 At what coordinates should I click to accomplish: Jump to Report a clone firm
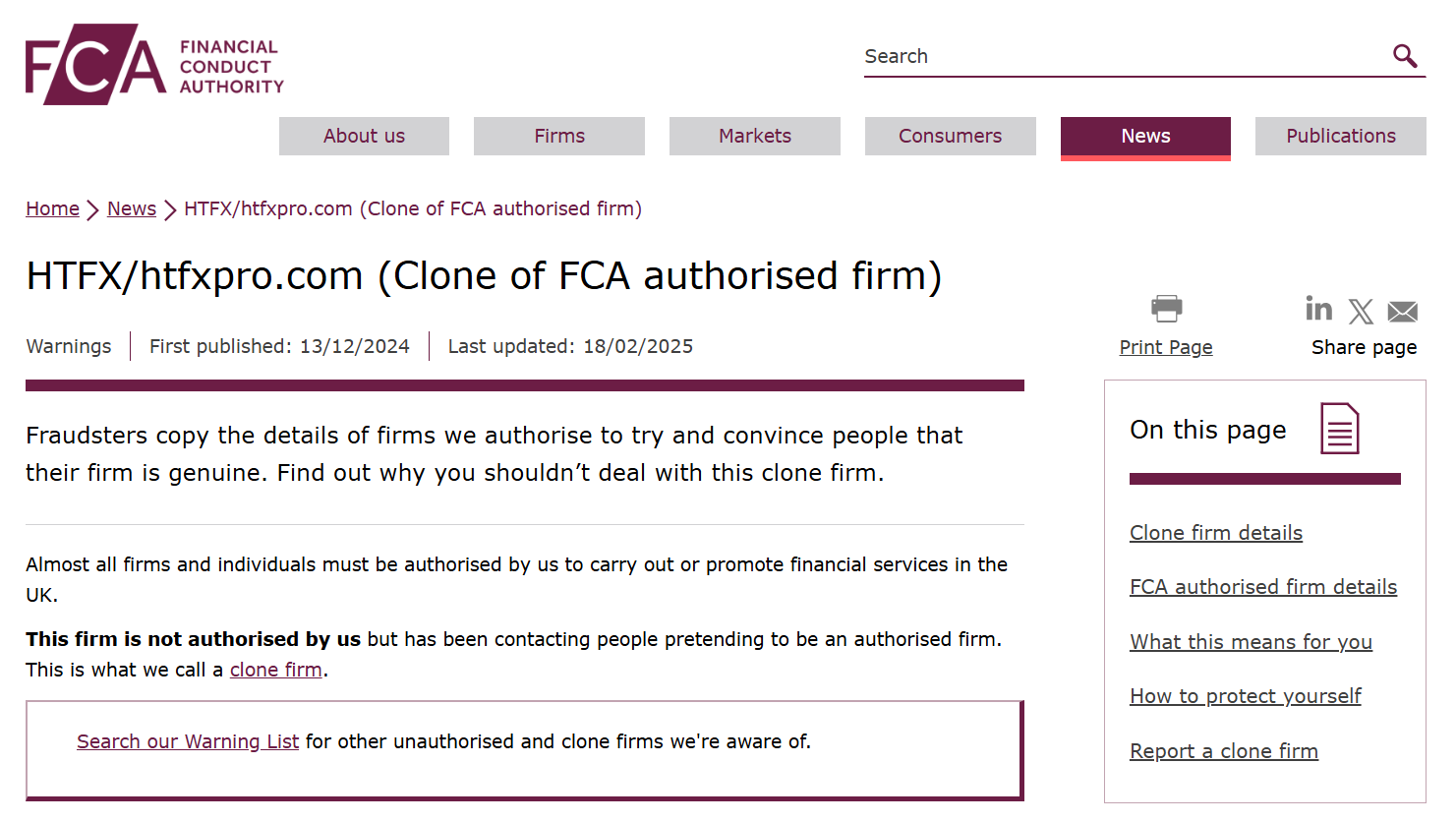pos(1224,751)
